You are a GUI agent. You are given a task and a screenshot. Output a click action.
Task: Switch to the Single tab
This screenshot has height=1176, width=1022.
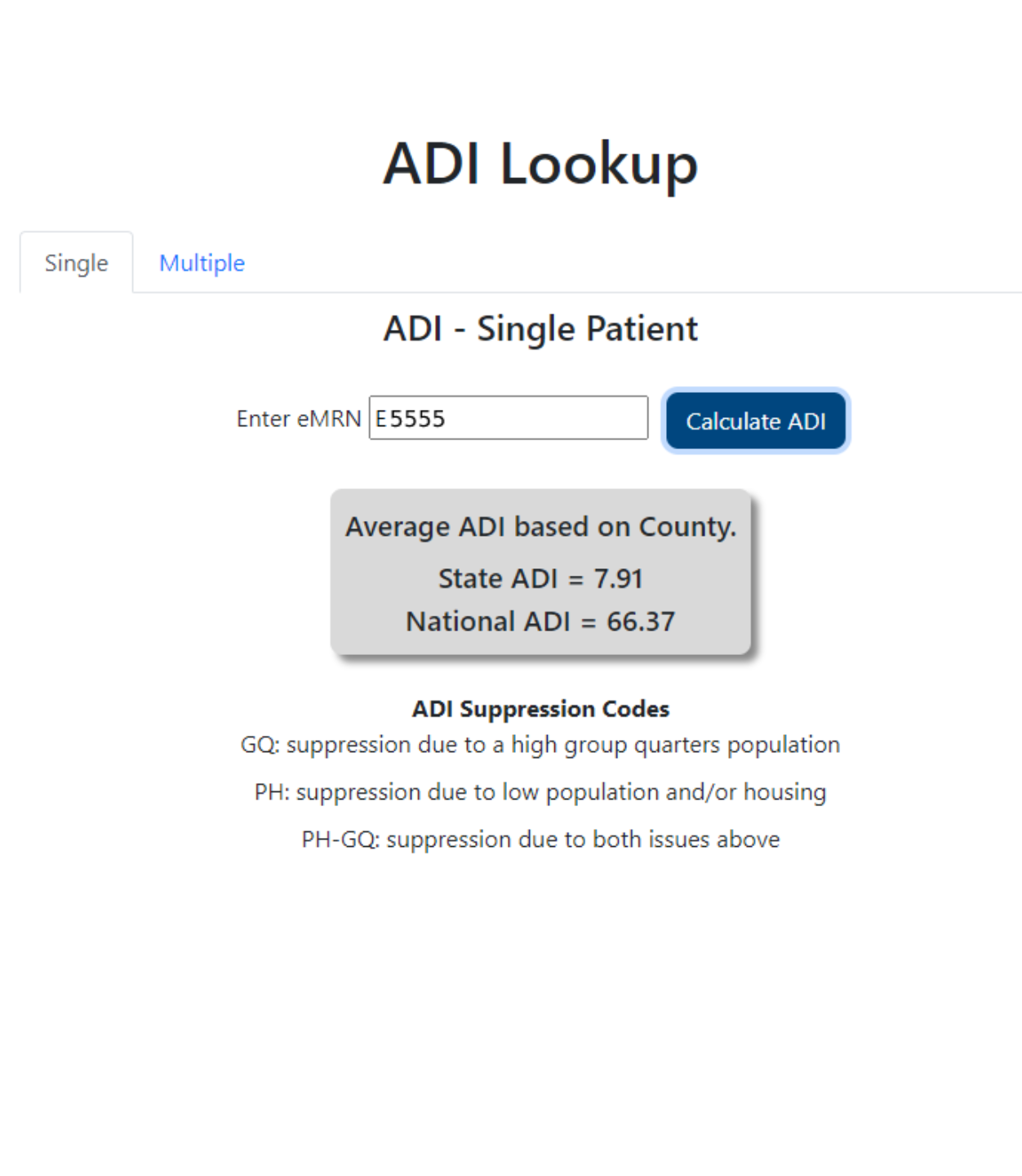point(76,263)
